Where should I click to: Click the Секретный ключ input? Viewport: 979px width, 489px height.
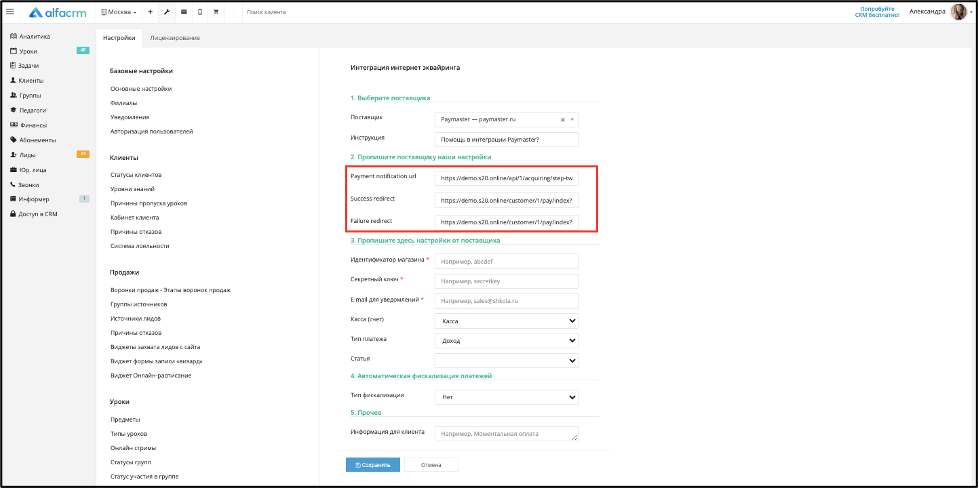(x=506, y=281)
